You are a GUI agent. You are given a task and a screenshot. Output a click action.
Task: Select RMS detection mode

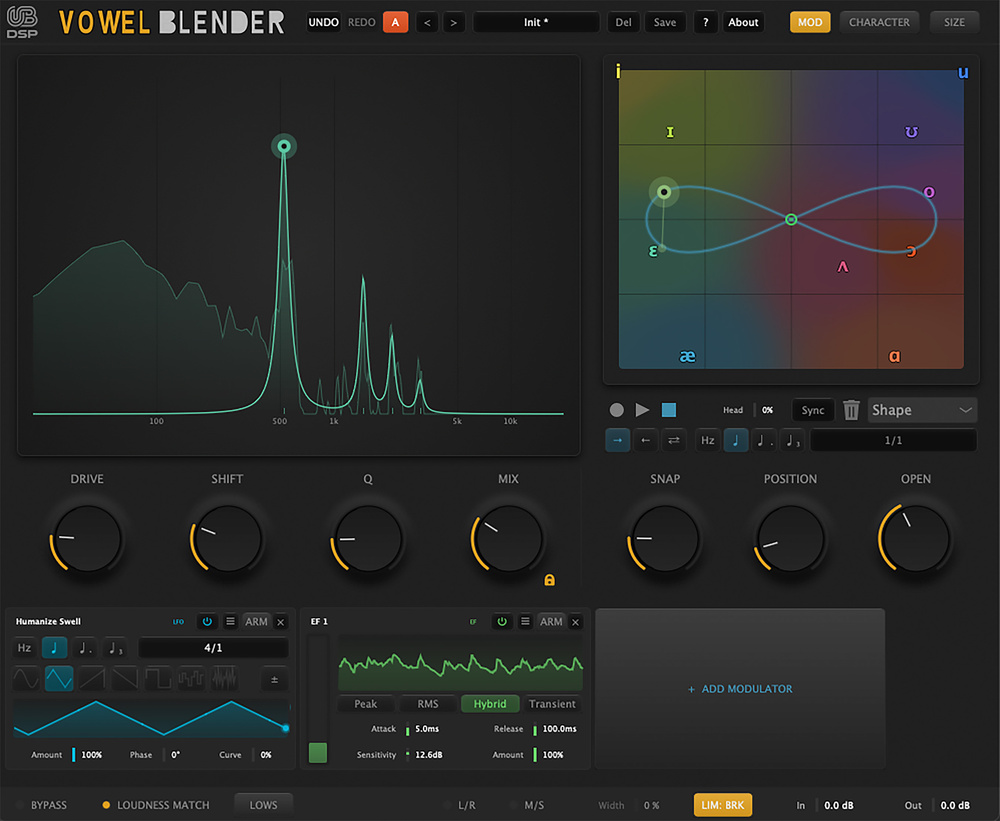tap(427, 704)
